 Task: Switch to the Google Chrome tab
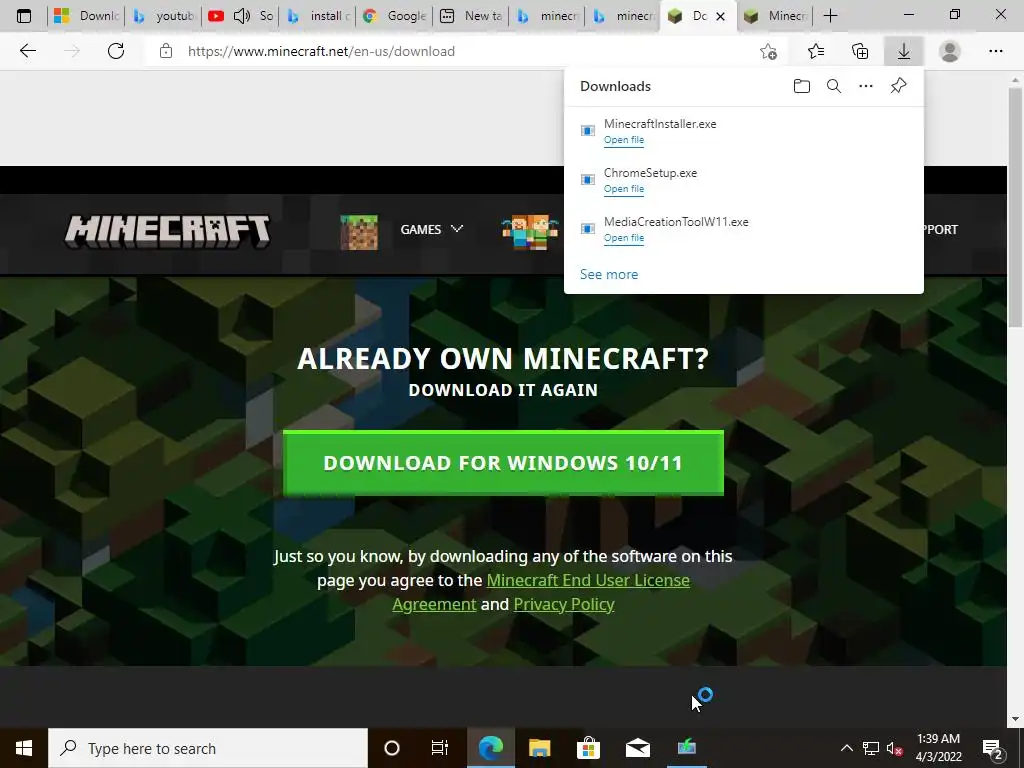tap(395, 16)
